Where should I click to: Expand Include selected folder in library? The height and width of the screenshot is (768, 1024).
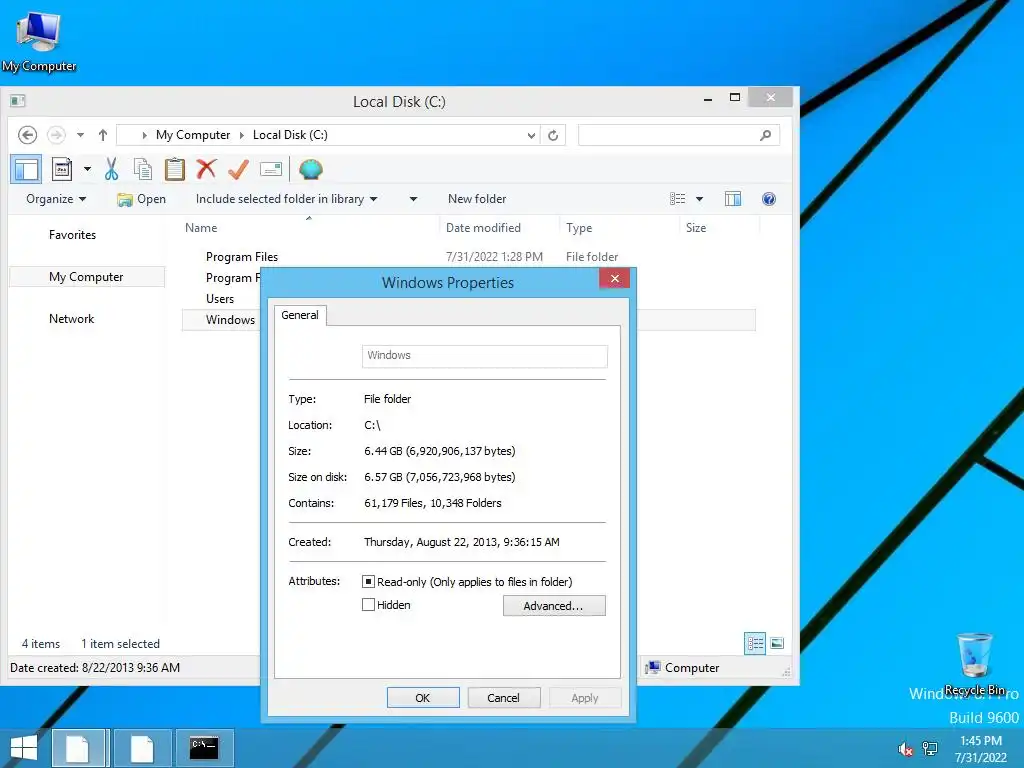(x=286, y=199)
